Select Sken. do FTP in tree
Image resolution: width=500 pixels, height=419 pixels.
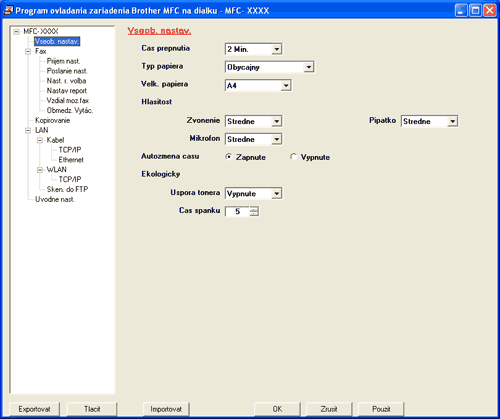click(x=67, y=189)
